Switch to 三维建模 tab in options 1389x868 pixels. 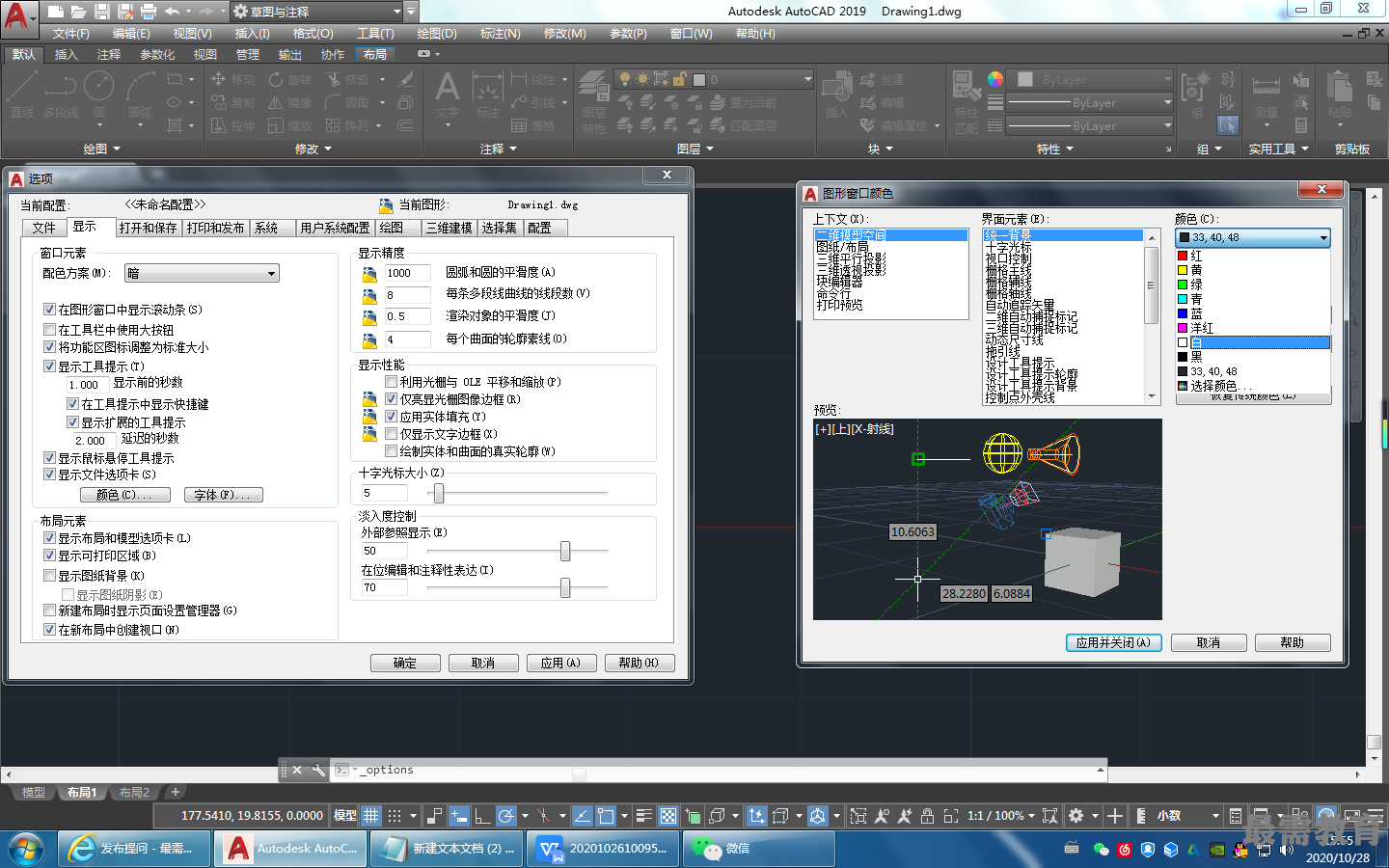pos(449,228)
